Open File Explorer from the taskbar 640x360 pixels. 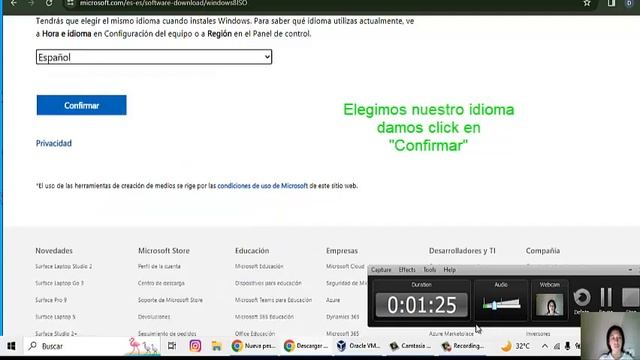pos(216,346)
